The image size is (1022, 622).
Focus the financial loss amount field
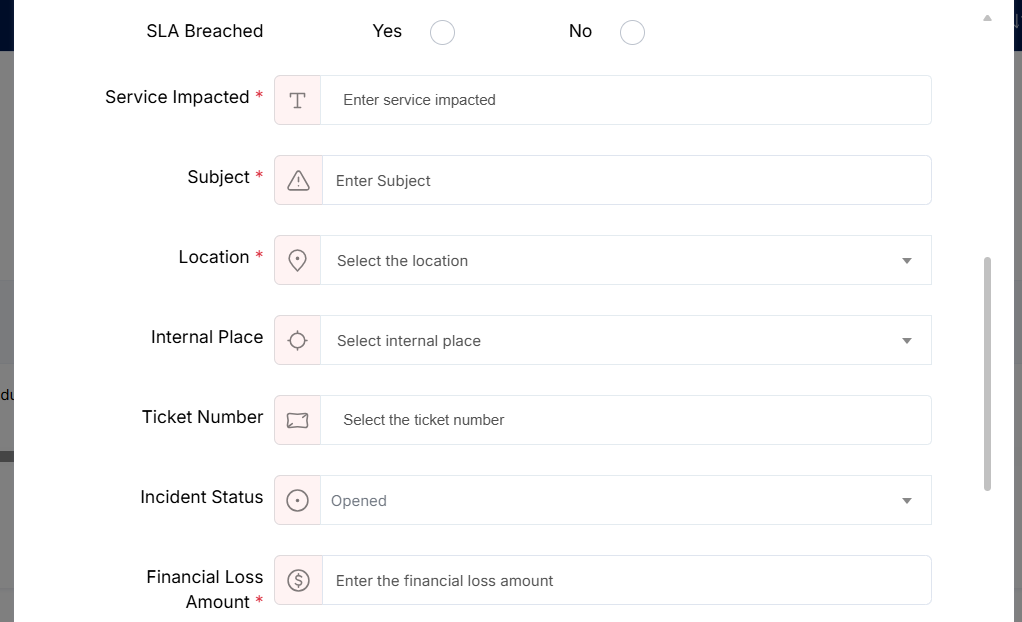click(x=627, y=580)
